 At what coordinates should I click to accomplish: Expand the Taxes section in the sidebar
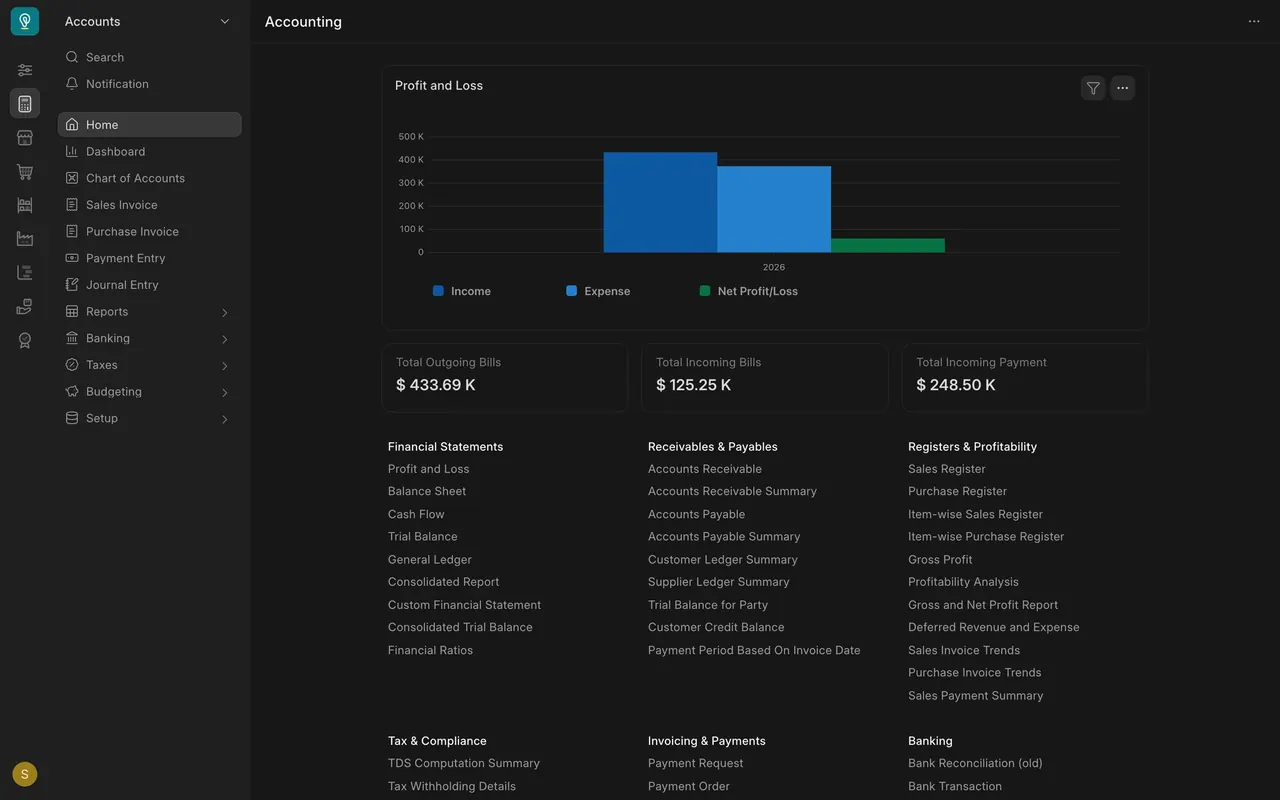point(150,365)
